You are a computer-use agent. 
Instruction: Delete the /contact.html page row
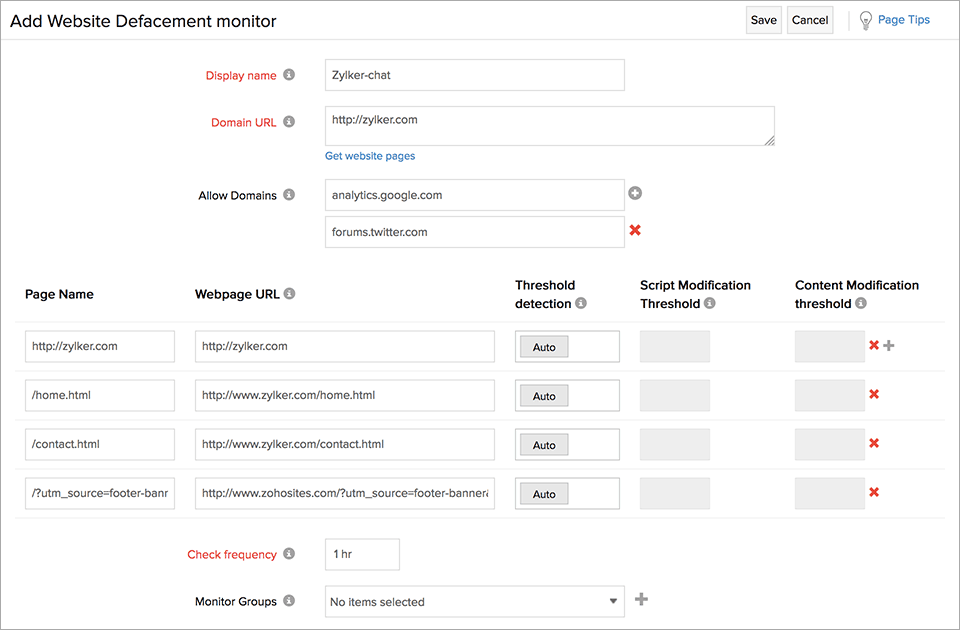[x=874, y=442]
